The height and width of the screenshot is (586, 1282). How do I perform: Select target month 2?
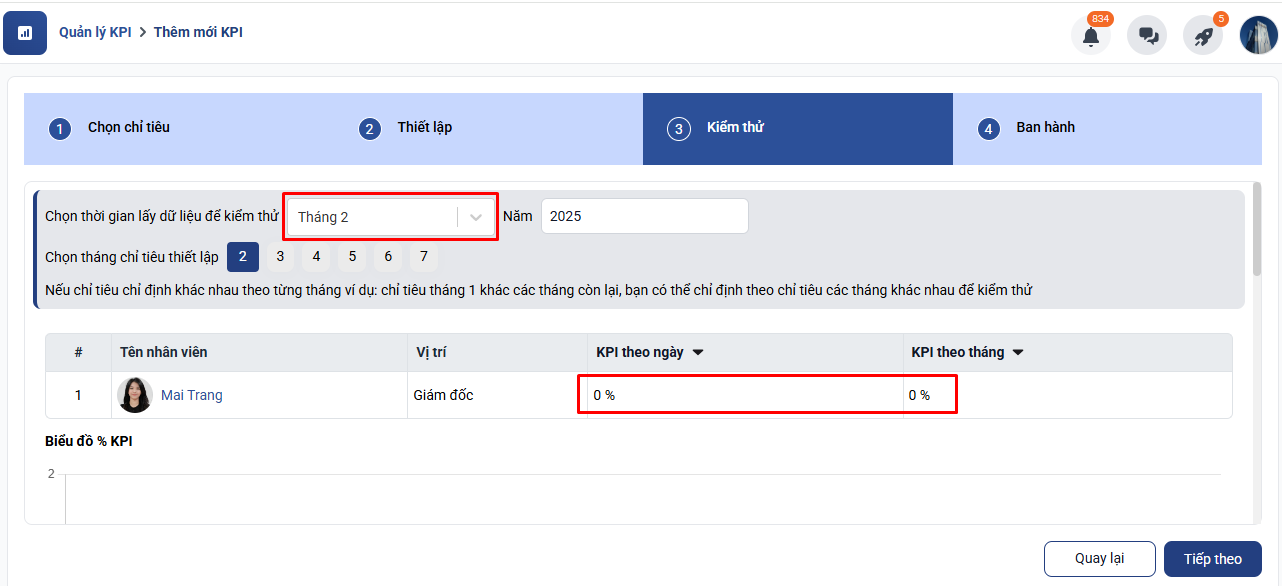[x=243, y=257]
